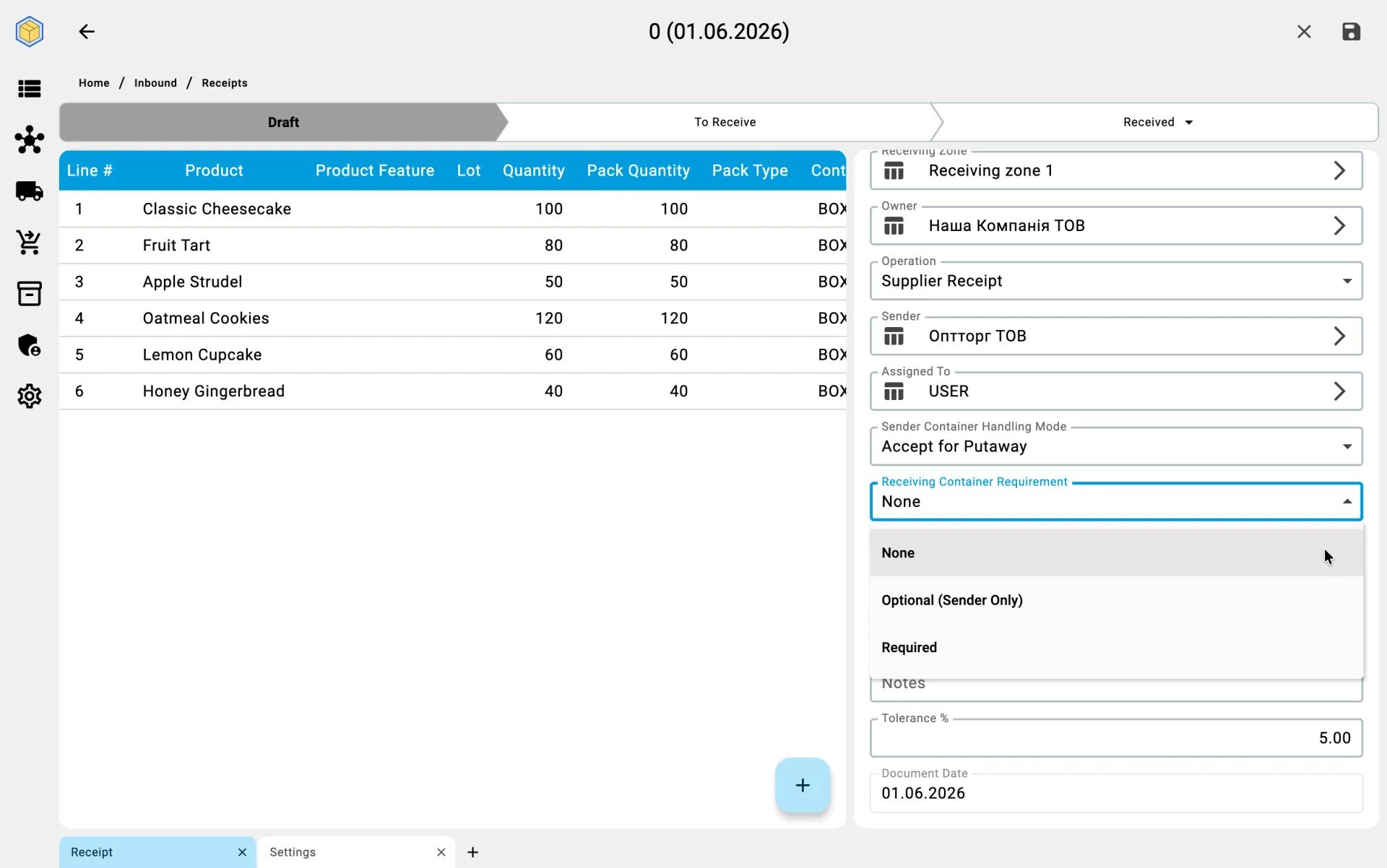Open the shopping cart sidebar icon
1387x868 pixels.
pyautogui.click(x=30, y=243)
